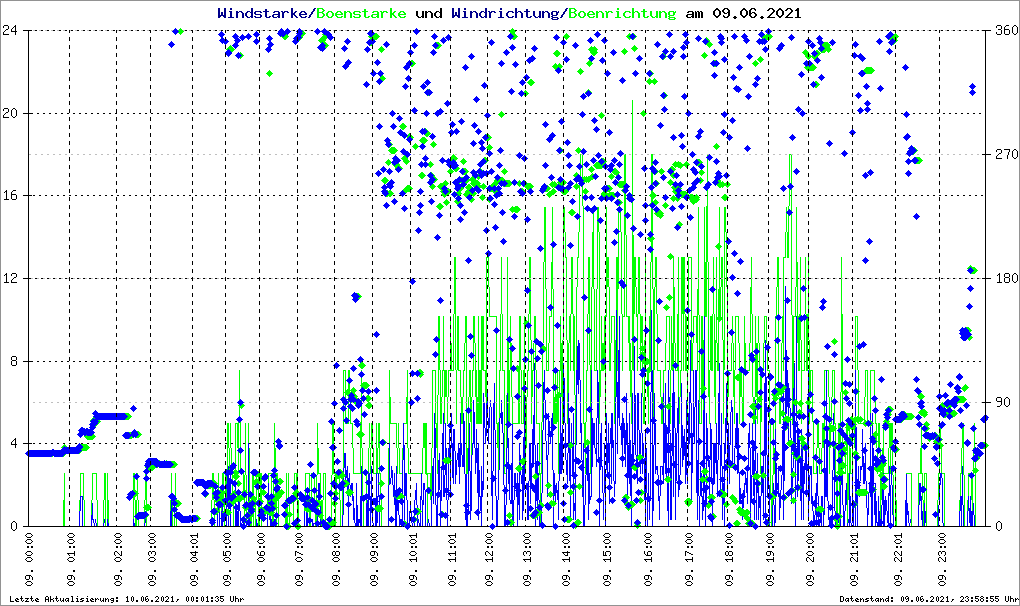Screen dimensions: 1020x606
Task: Click the '180' direction axis label
Action: tap(1003, 278)
